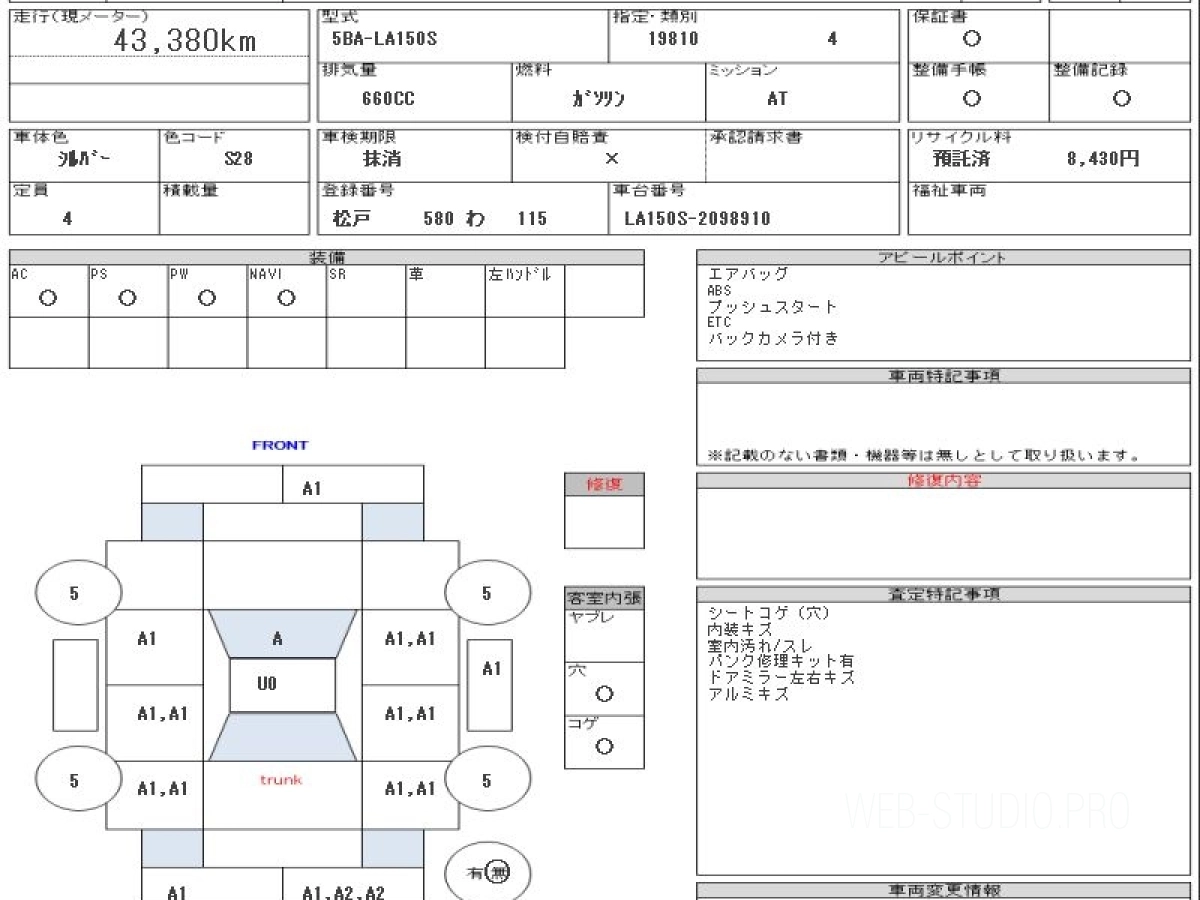This screenshot has width=1200, height=900.
Task: Select the color code S28
Action: (238, 158)
